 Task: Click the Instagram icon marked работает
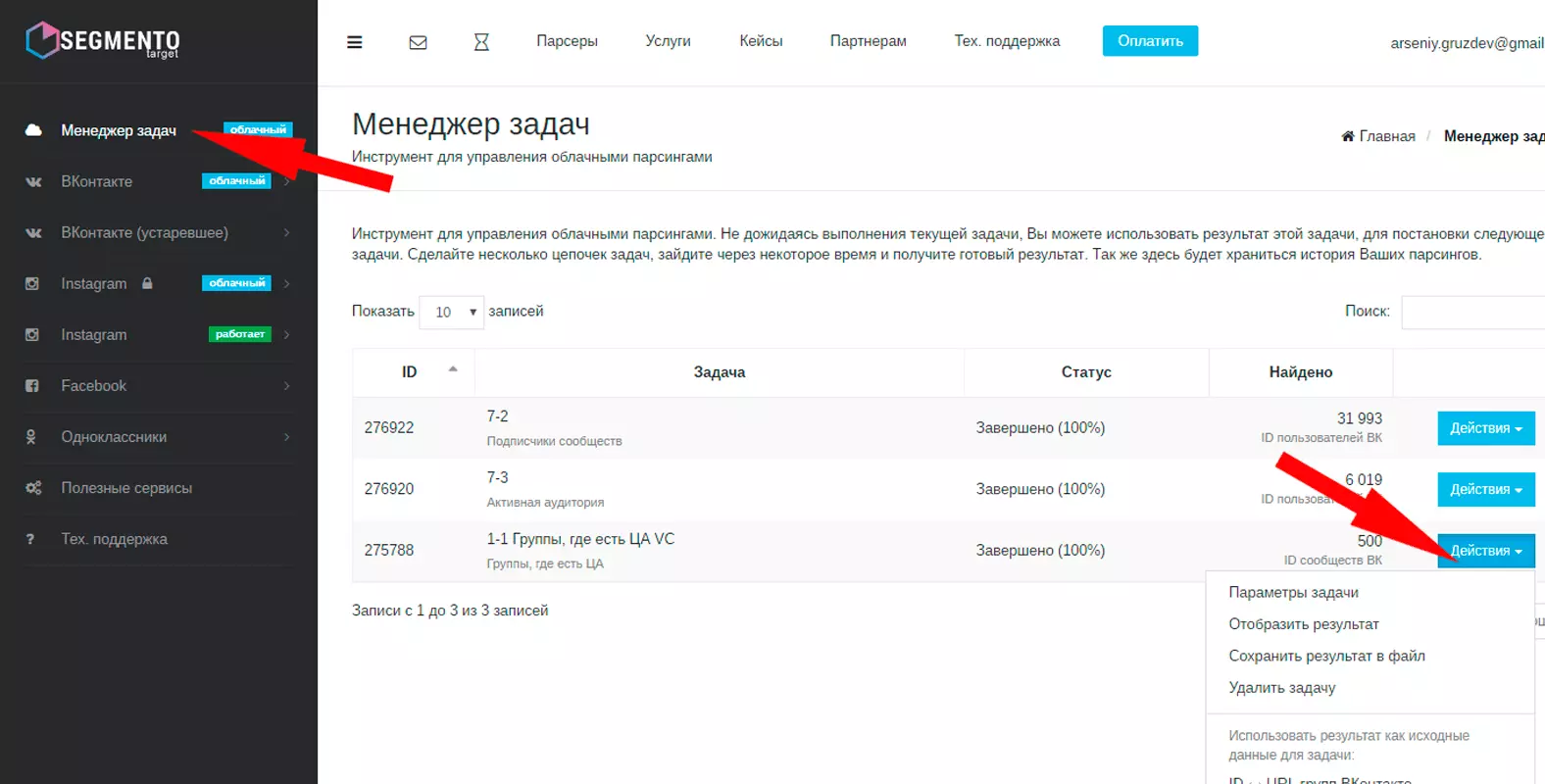pyautogui.click(x=32, y=334)
